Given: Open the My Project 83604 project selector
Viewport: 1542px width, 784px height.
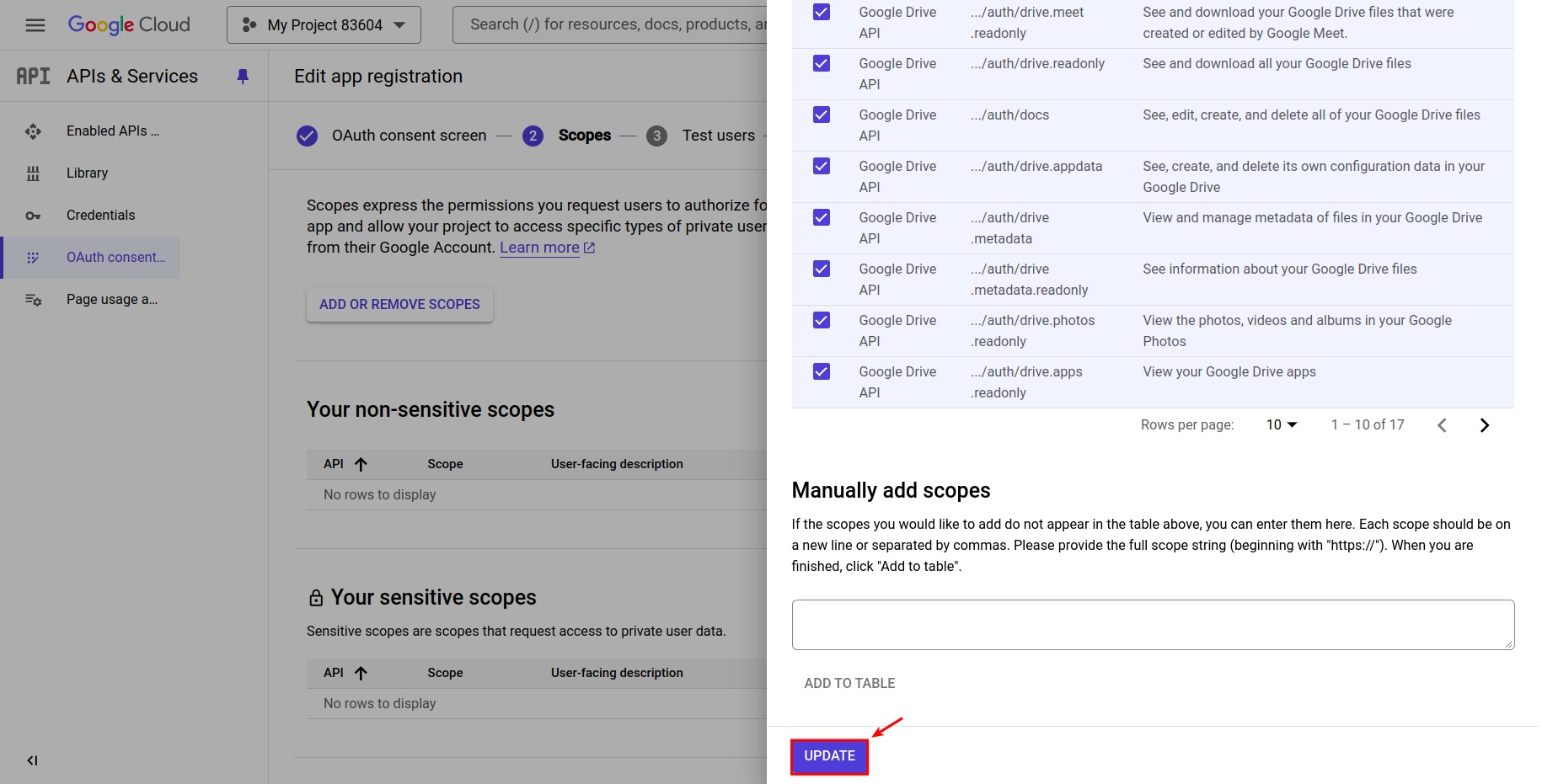Looking at the screenshot, I should (323, 24).
